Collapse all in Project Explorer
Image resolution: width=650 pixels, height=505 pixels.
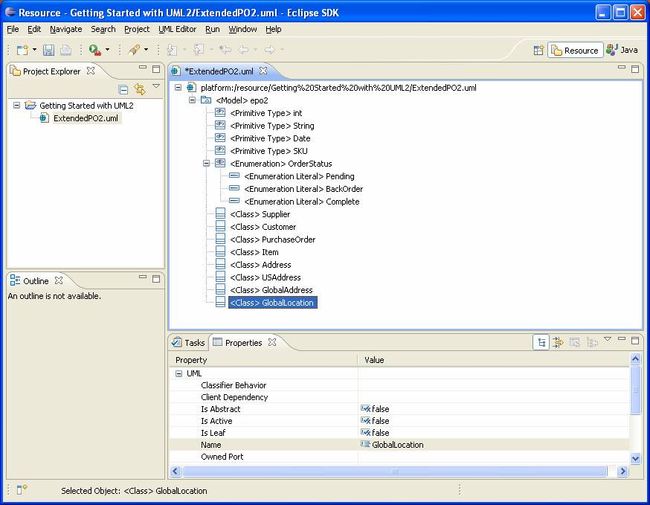tap(123, 89)
